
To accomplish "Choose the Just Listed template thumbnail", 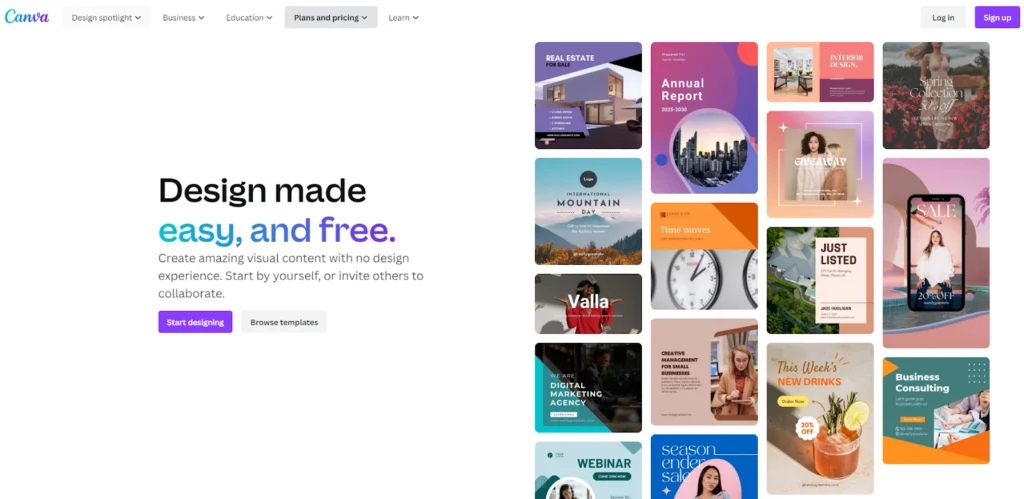I will 820,281.
